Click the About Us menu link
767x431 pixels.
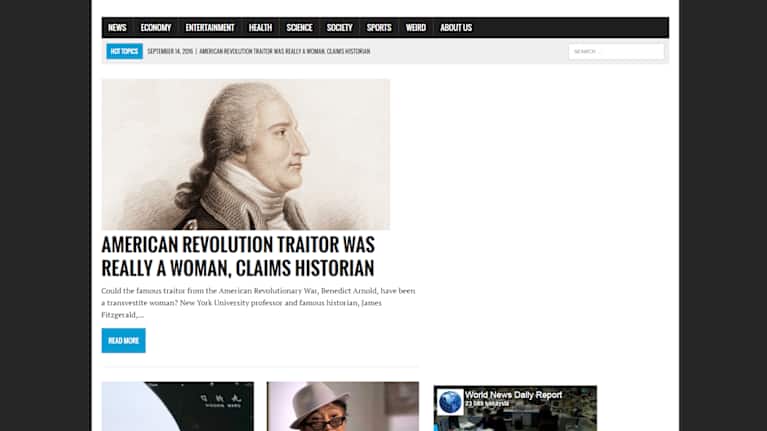pyautogui.click(x=456, y=28)
